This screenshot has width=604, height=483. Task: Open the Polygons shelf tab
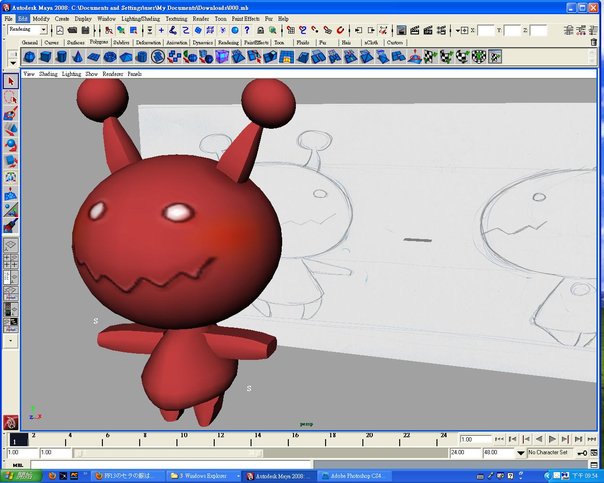click(99, 44)
